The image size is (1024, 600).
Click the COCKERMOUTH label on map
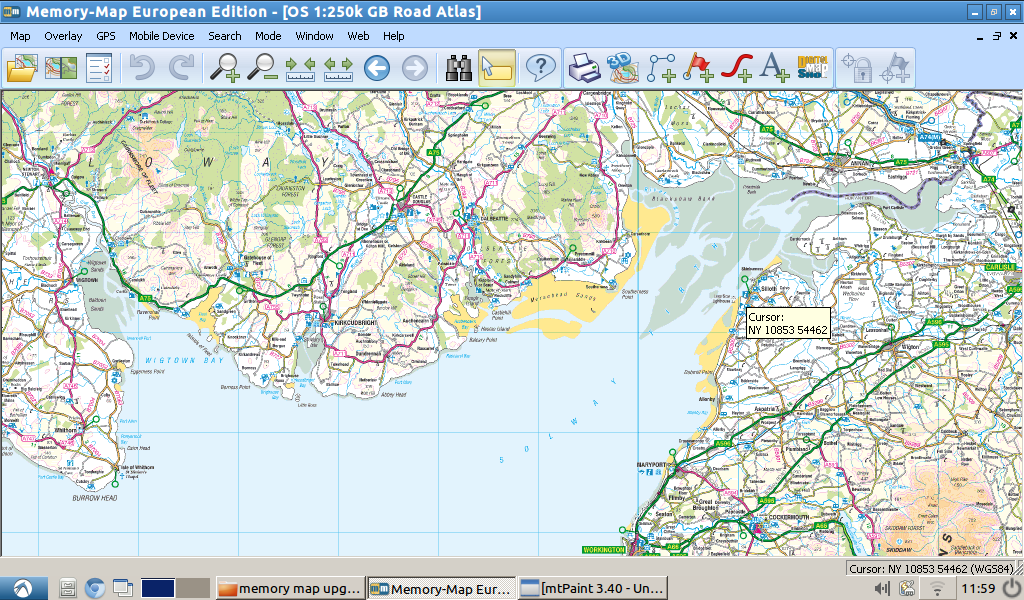coord(789,516)
